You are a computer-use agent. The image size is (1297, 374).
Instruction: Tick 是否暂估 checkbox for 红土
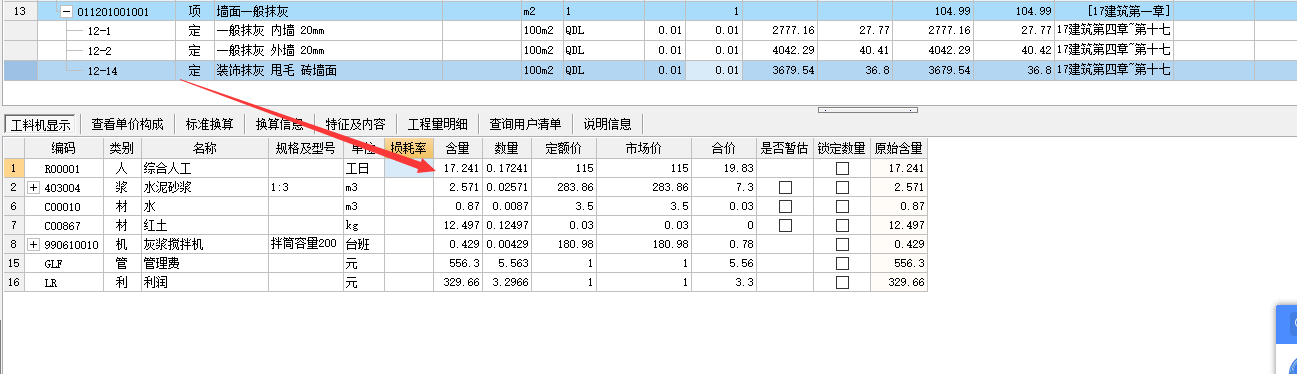[x=785, y=226]
